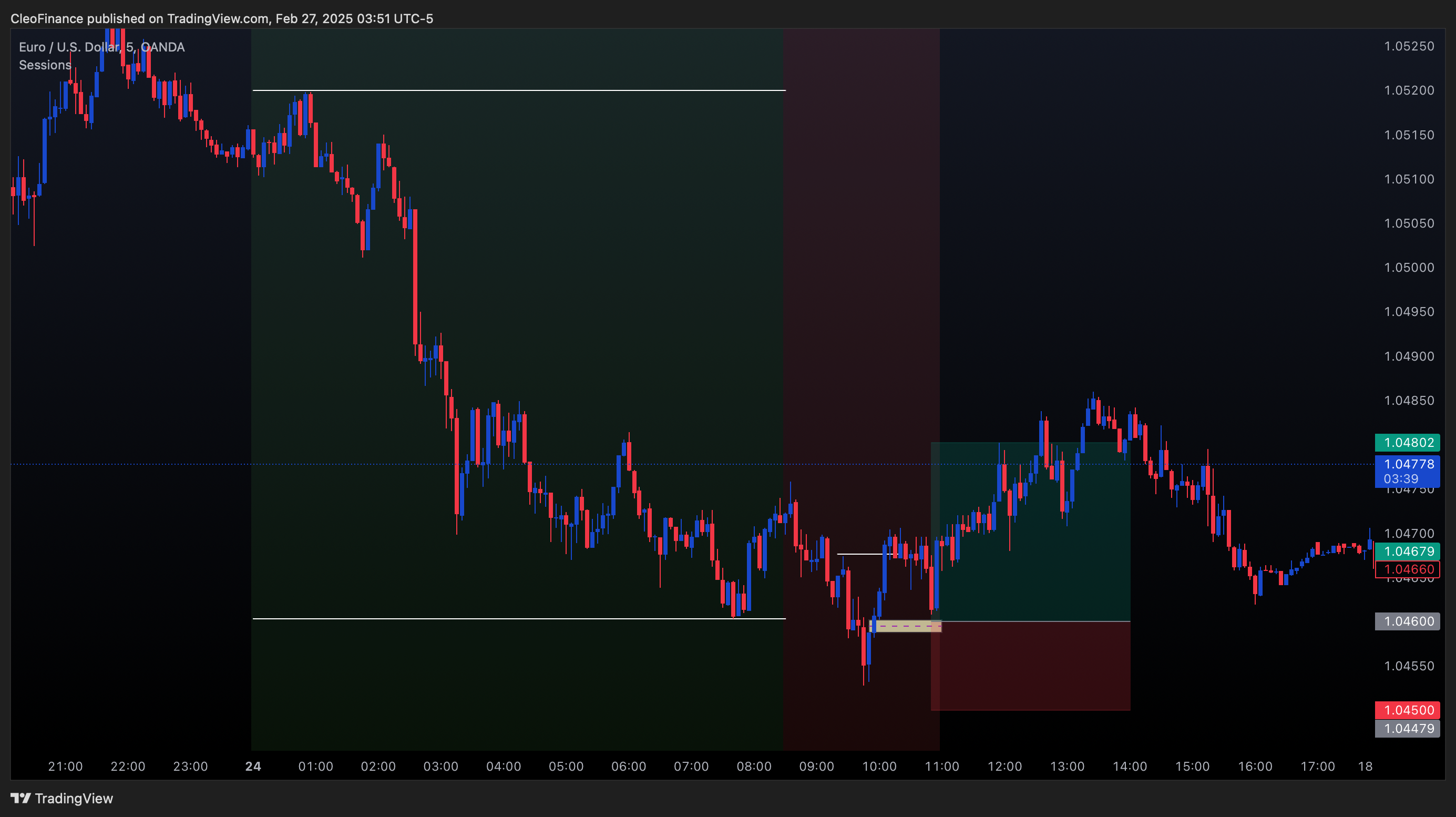Click the 07:00 time axis label
The height and width of the screenshot is (817, 1456).
point(691,766)
